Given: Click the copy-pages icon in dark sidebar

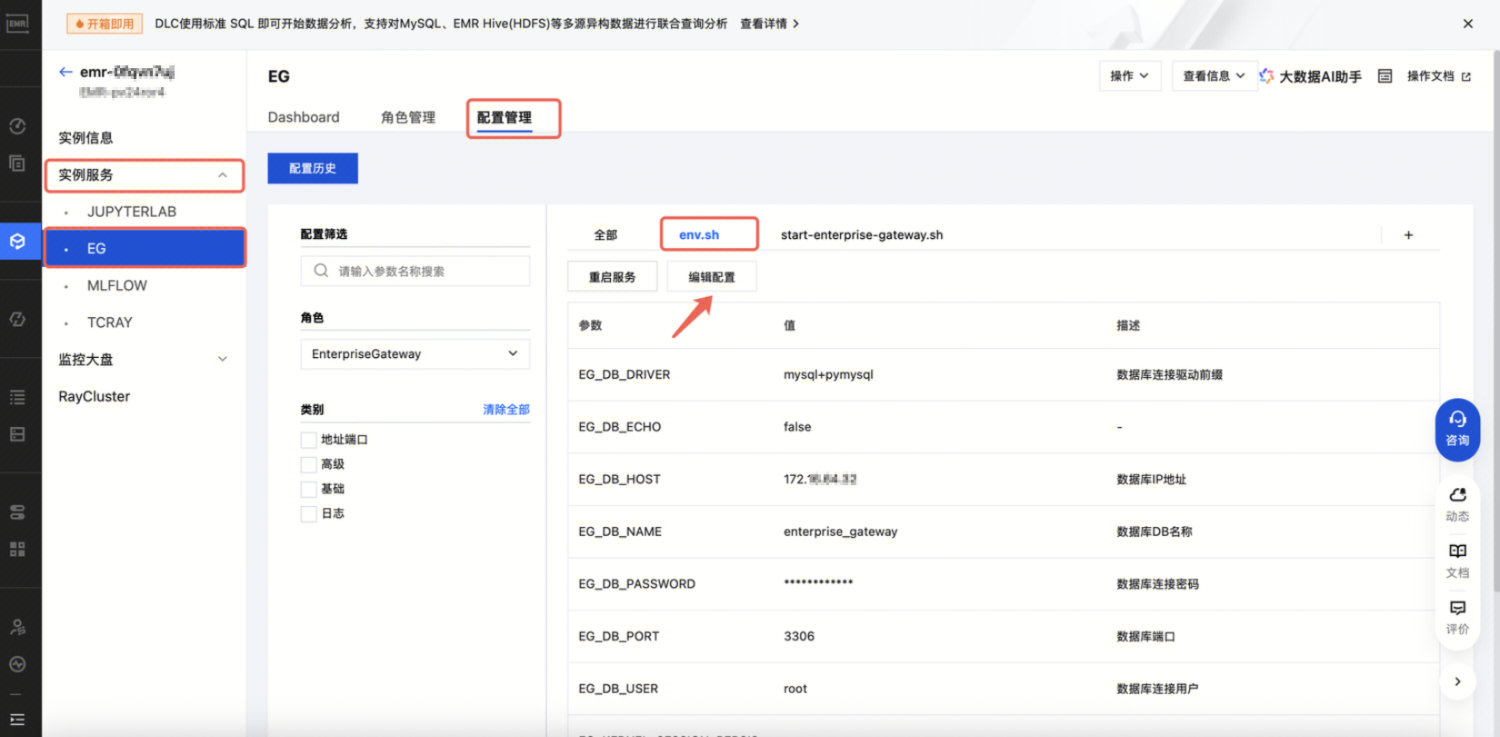Looking at the screenshot, I should 17,163.
